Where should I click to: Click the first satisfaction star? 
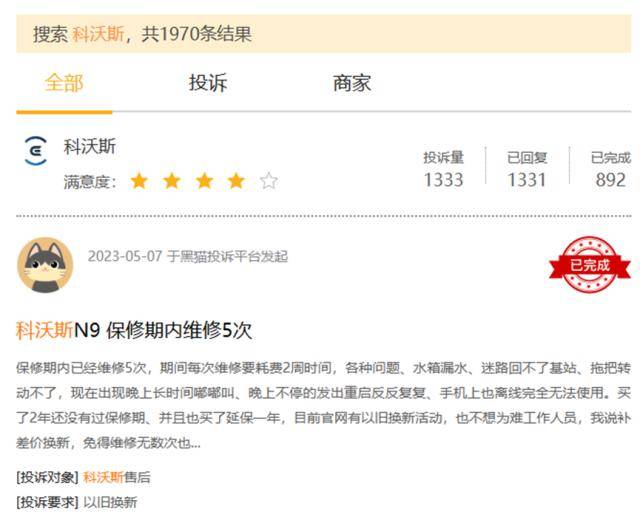[139, 181]
